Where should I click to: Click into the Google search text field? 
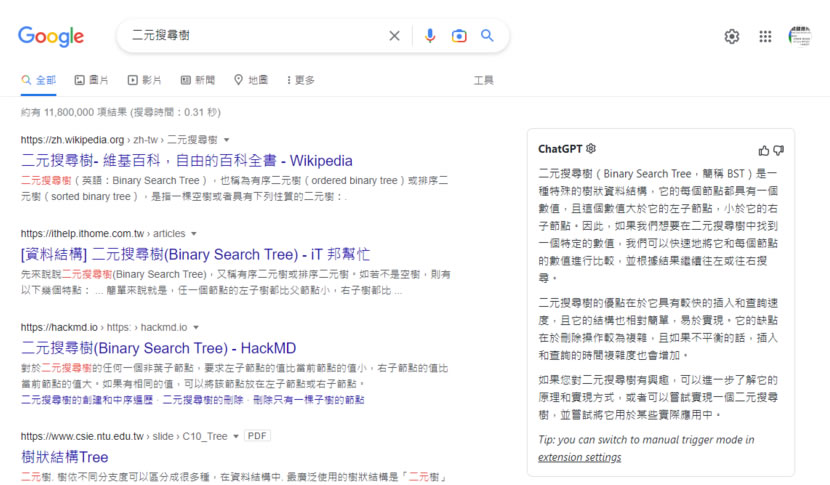(250, 36)
